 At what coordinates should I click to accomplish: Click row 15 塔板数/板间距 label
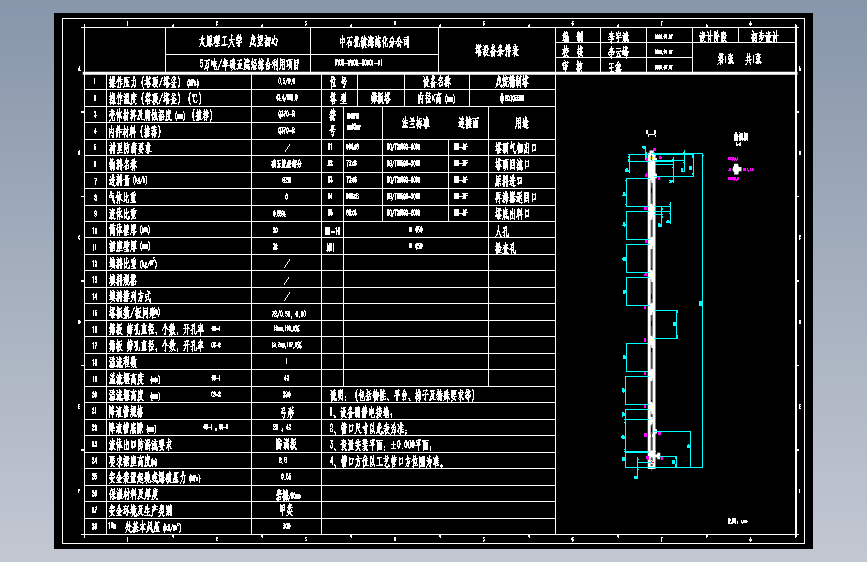(134, 313)
